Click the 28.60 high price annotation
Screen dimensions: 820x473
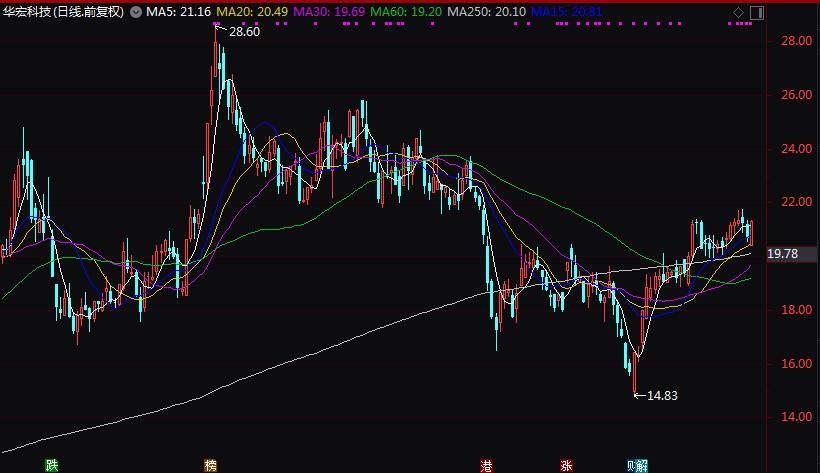point(244,32)
